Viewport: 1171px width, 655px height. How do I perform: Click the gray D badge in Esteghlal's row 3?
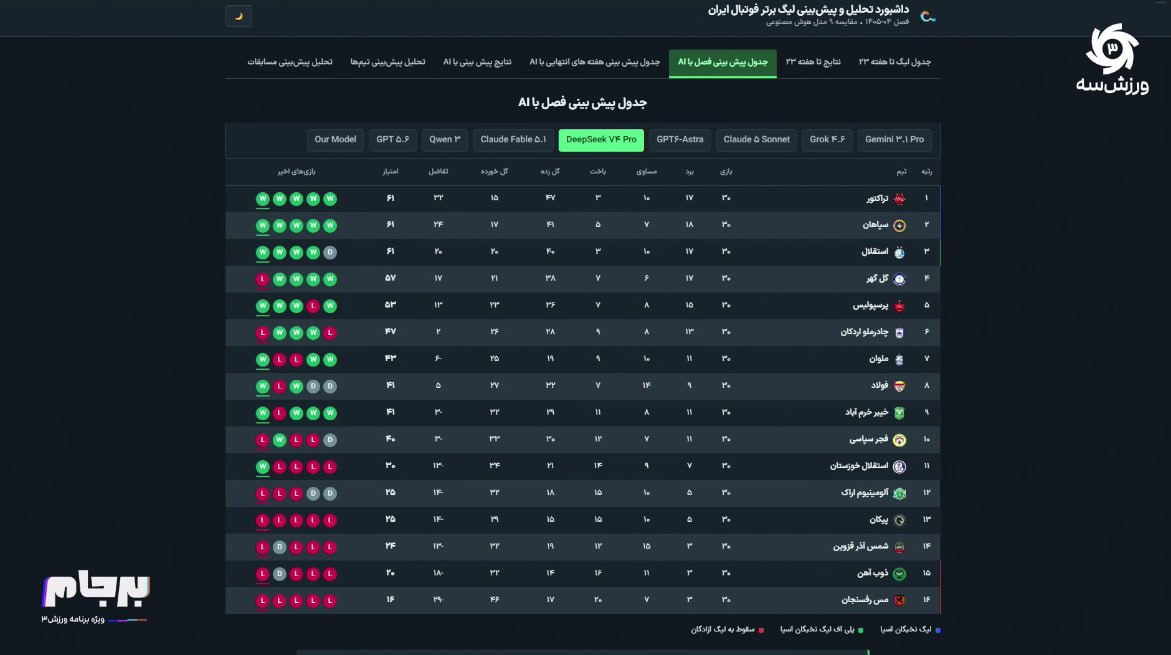click(x=330, y=252)
